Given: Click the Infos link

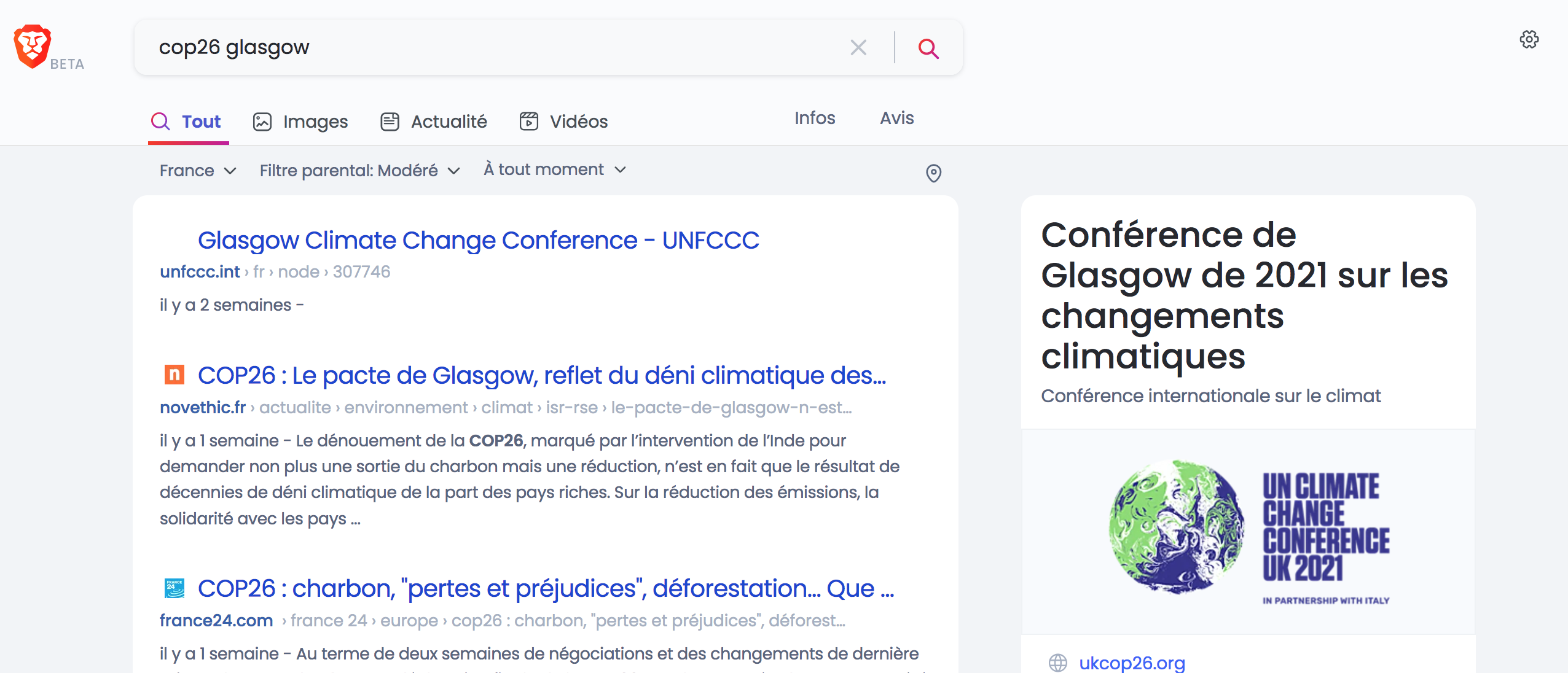Looking at the screenshot, I should pyautogui.click(x=815, y=118).
